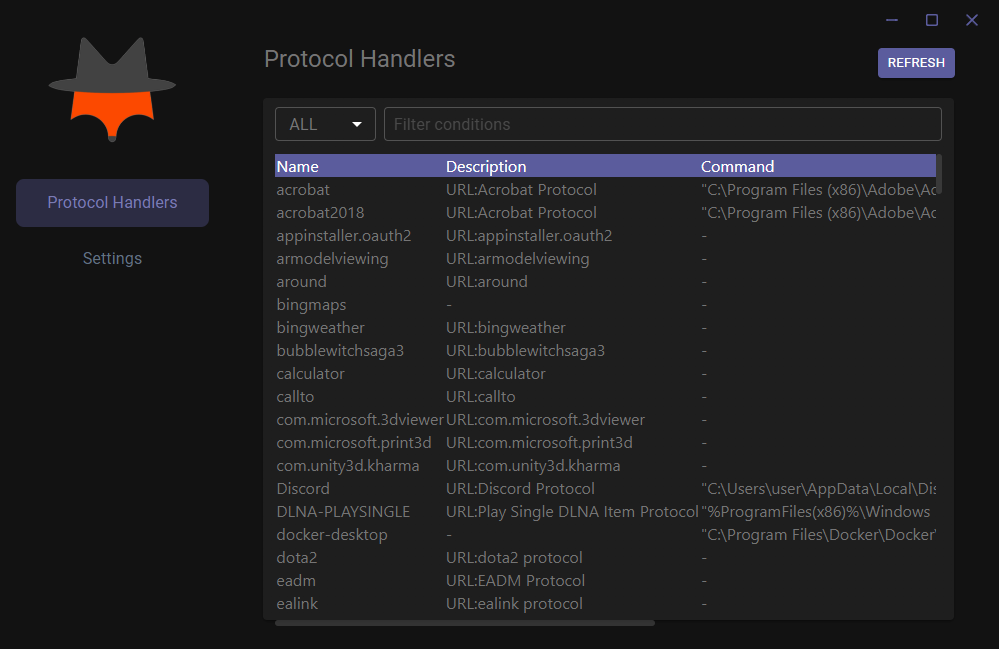
Task: Select the dota2 name cell
Action: click(297, 557)
